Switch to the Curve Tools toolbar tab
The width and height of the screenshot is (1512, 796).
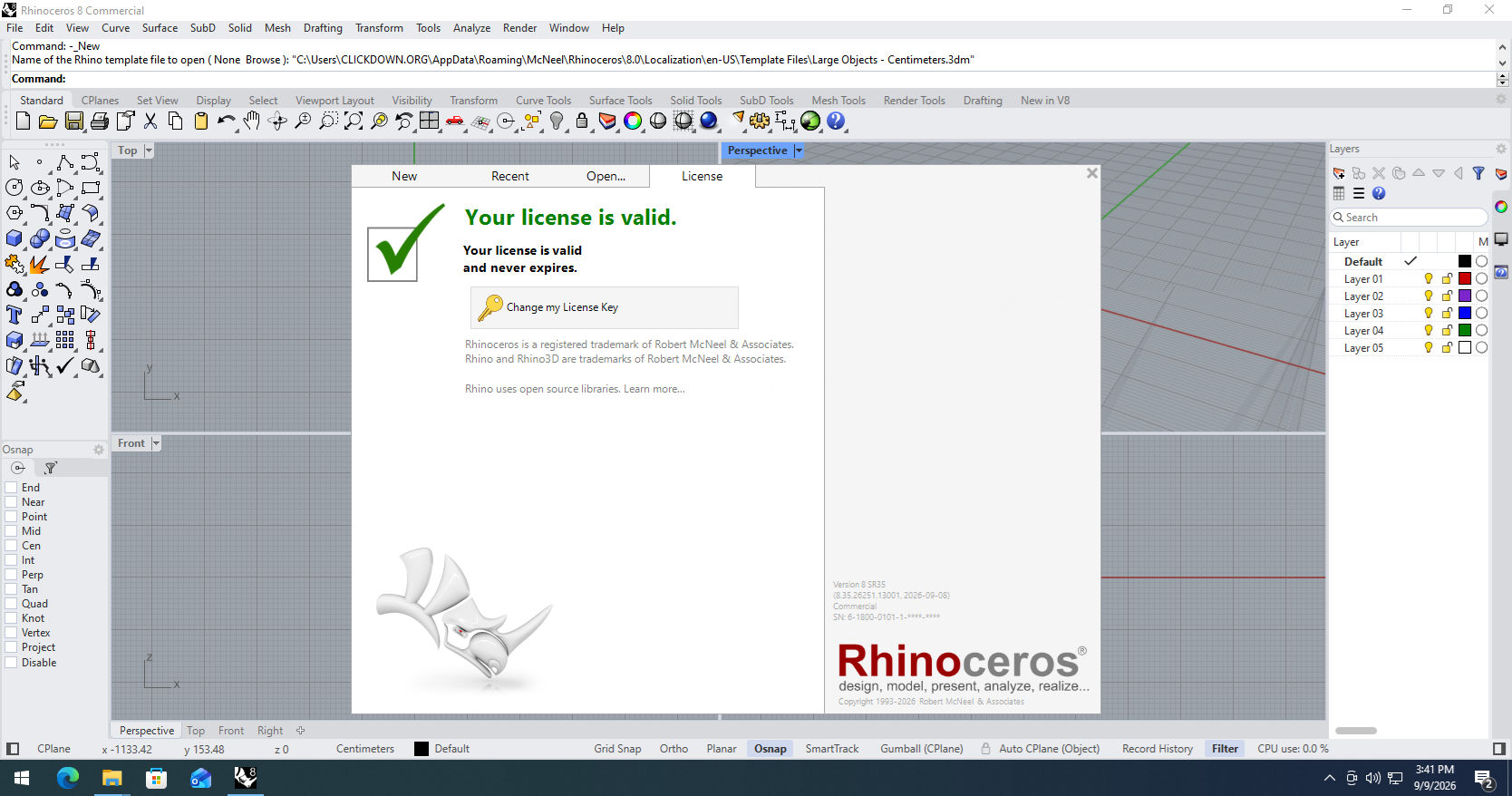(543, 101)
